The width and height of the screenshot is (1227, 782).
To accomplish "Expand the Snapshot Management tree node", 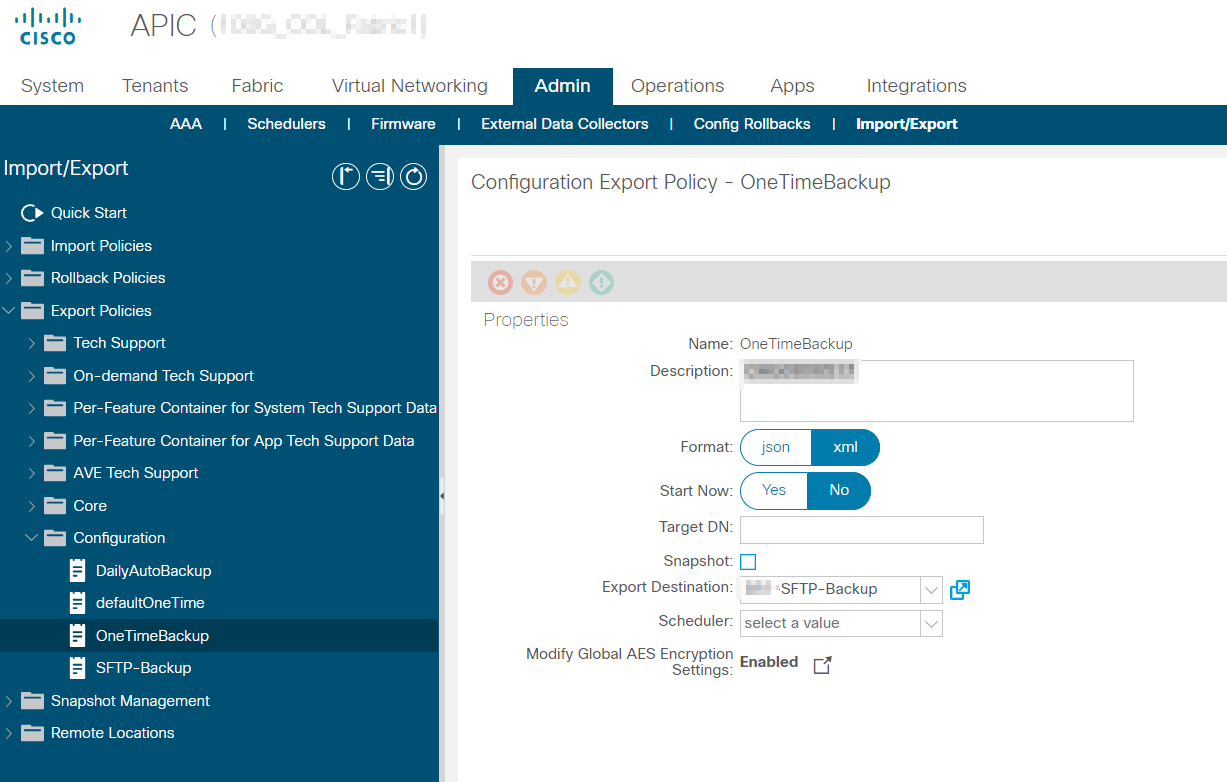I will point(9,701).
